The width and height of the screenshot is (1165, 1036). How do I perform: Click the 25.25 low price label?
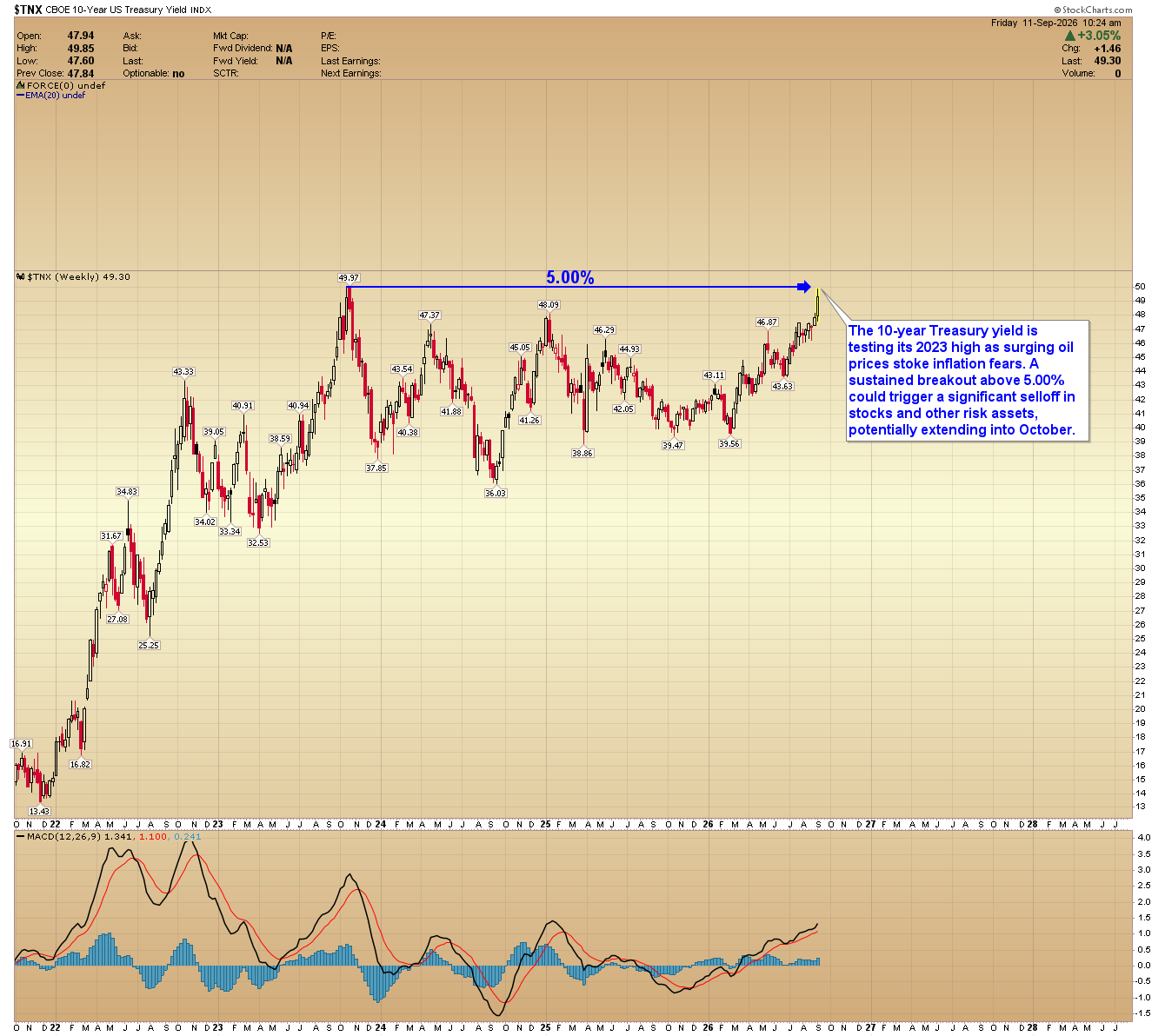pyautogui.click(x=149, y=646)
